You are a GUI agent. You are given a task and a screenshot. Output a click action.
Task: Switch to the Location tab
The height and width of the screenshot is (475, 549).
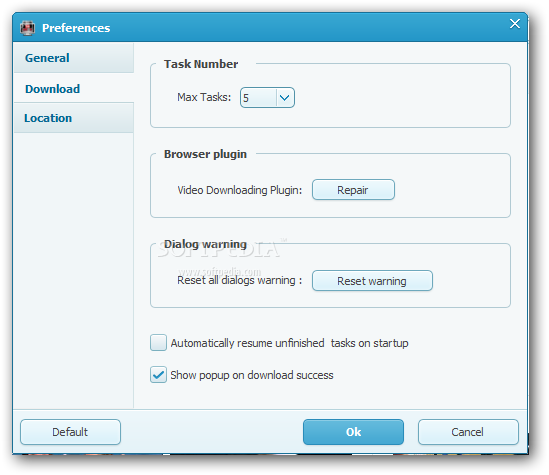tap(74, 118)
